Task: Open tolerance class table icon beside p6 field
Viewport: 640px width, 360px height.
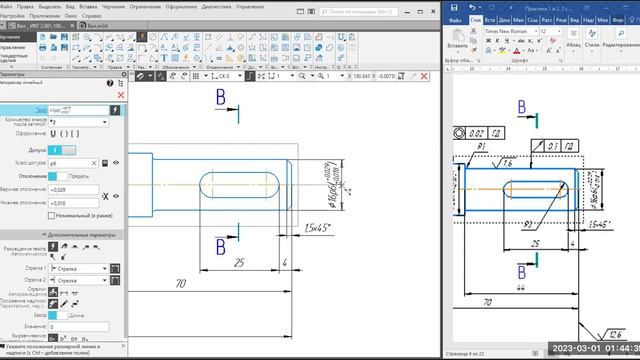Action: tap(105, 163)
